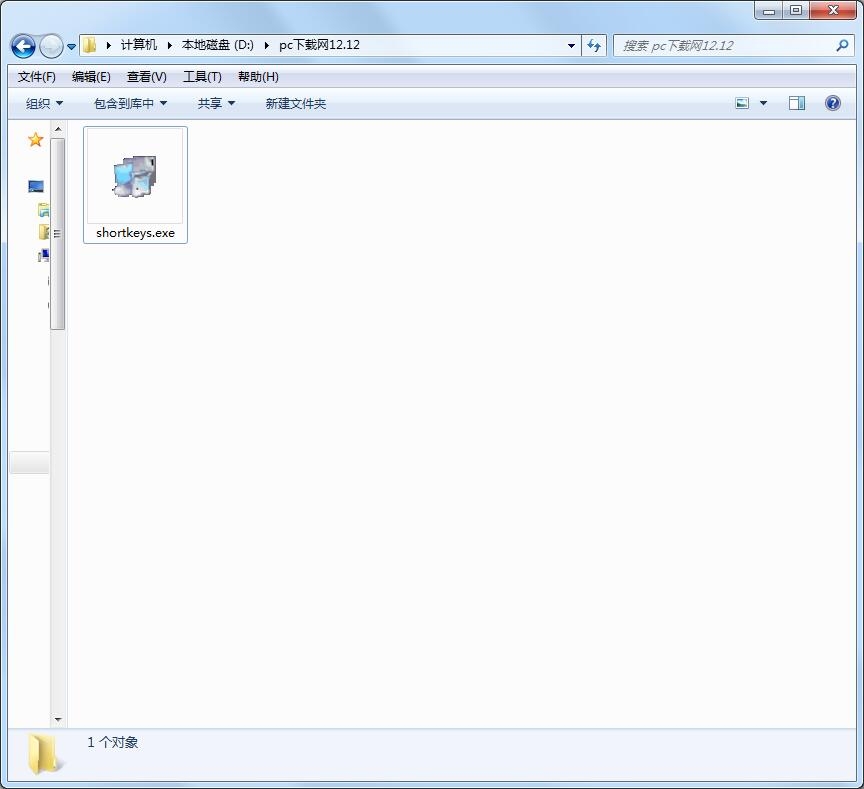Open the 工具(T) menu
Viewport: 864px width, 789px height.
(202, 77)
